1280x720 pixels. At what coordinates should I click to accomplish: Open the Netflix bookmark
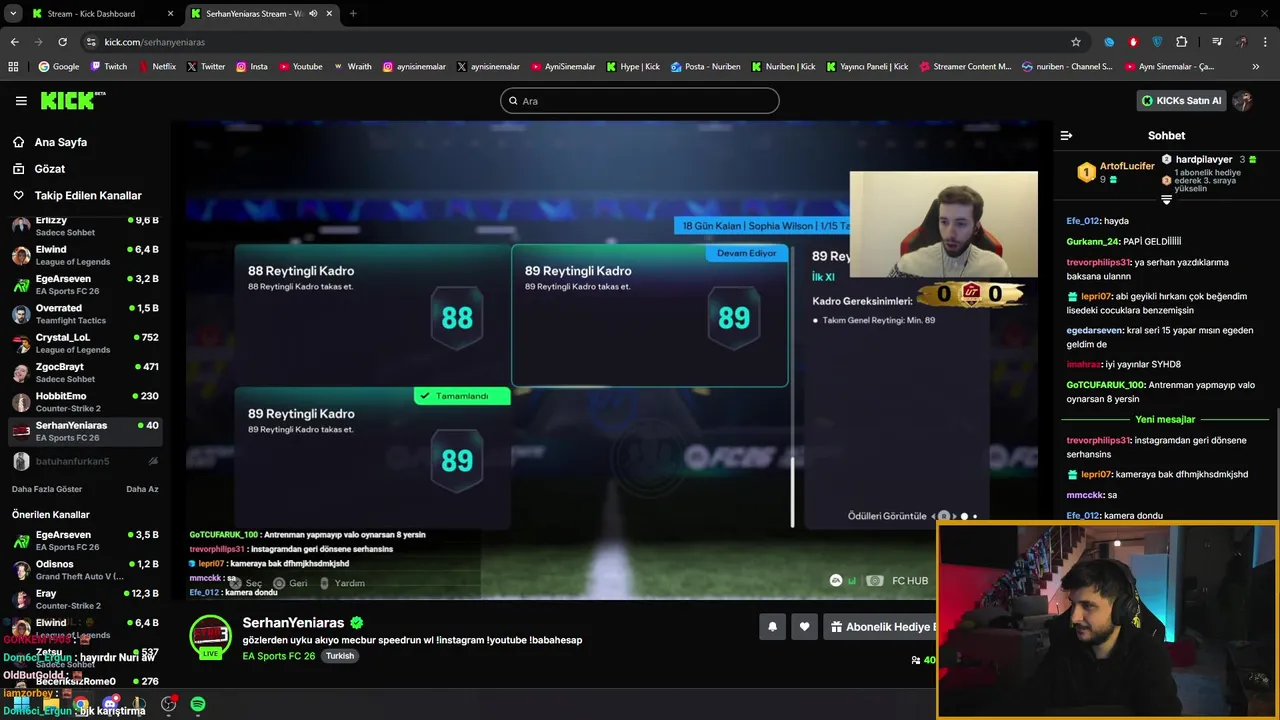[157, 67]
